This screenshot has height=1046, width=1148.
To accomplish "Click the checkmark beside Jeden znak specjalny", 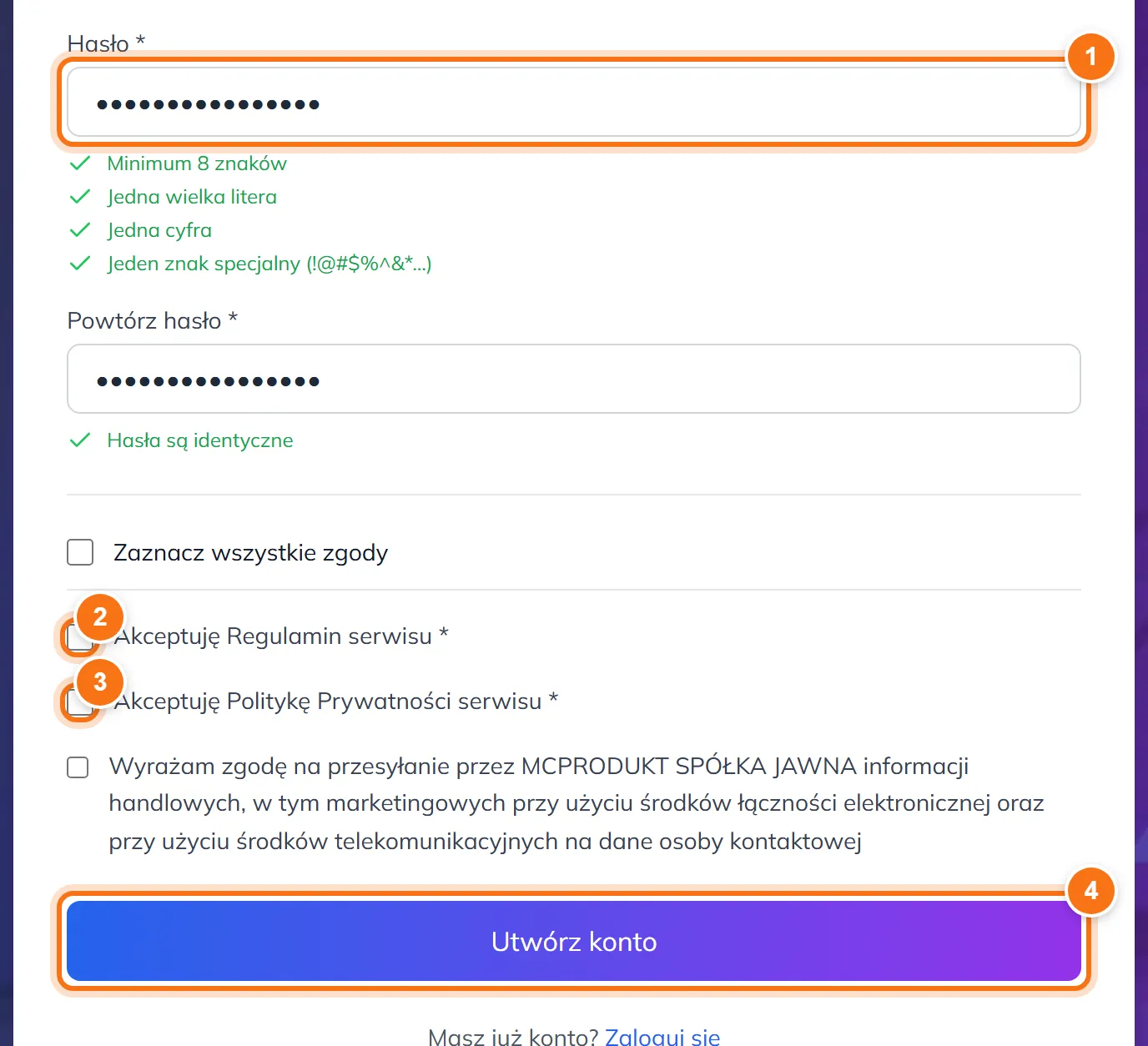I will (80, 264).
